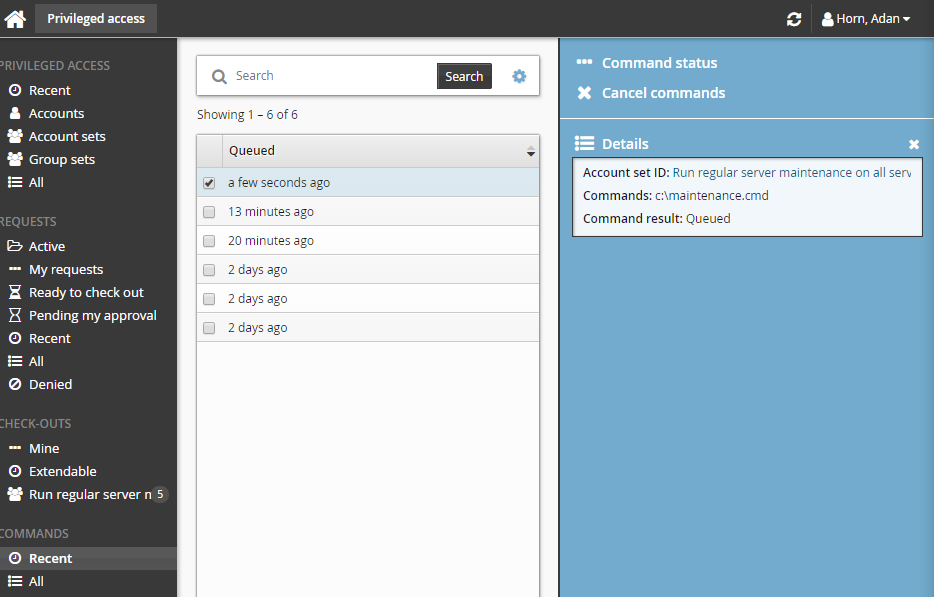Open search settings gear icon
This screenshot has height=597, width=934.
[519, 76]
